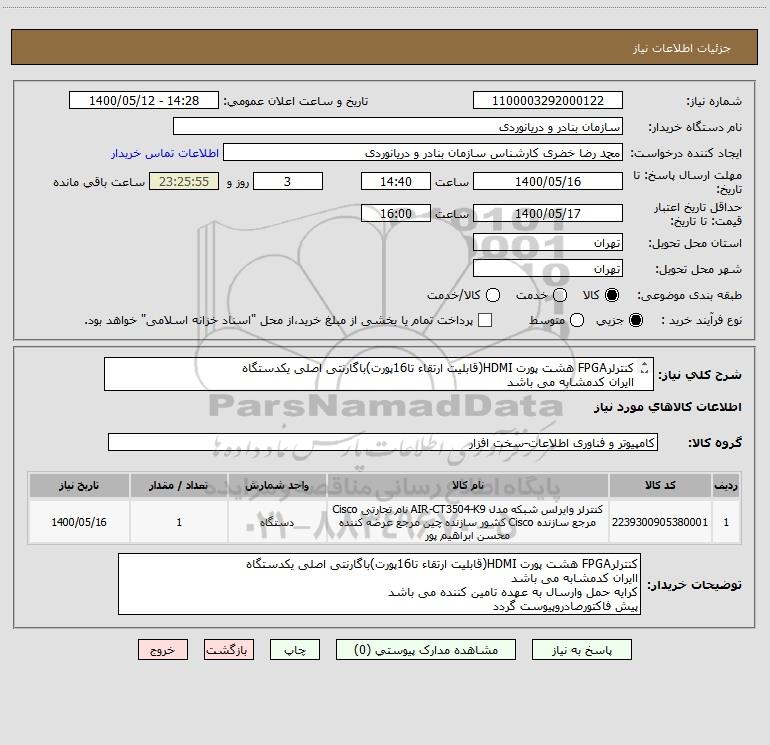Click the نام دستگاه خریدار field

coord(398,127)
